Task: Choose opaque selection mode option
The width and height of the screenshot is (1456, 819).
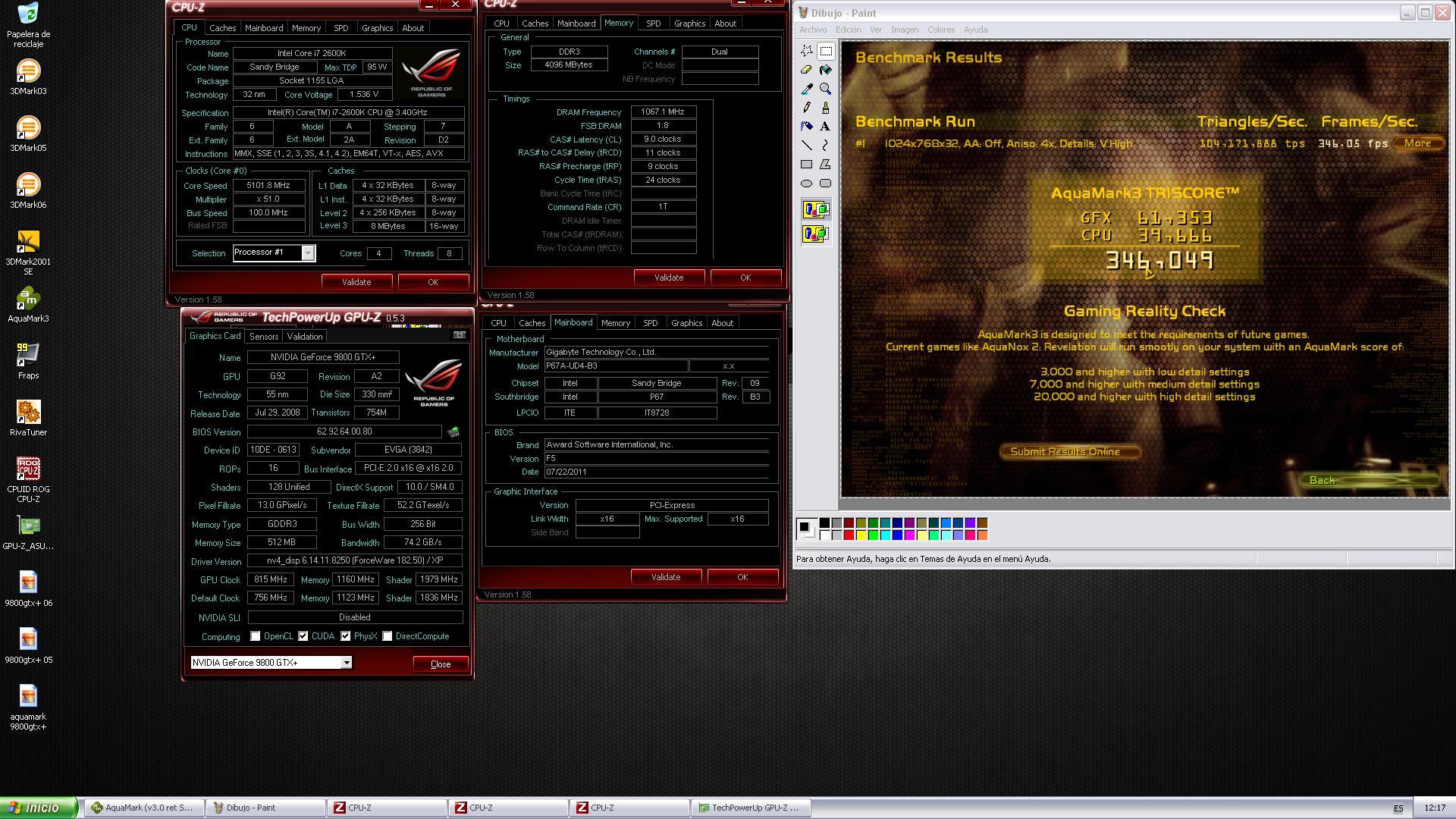Action: coord(816,209)
